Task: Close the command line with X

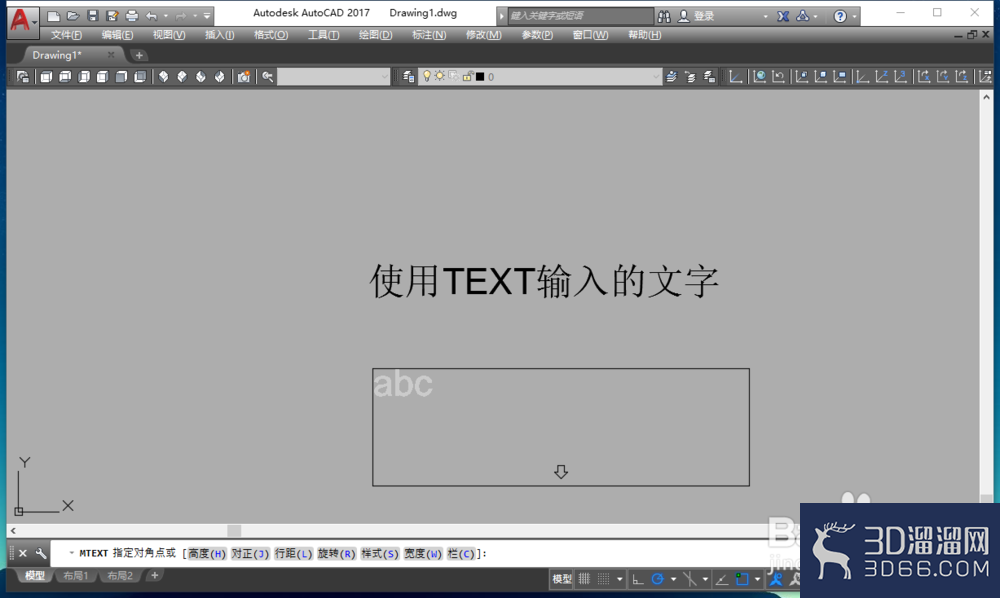Action: [x=22, y=553]
